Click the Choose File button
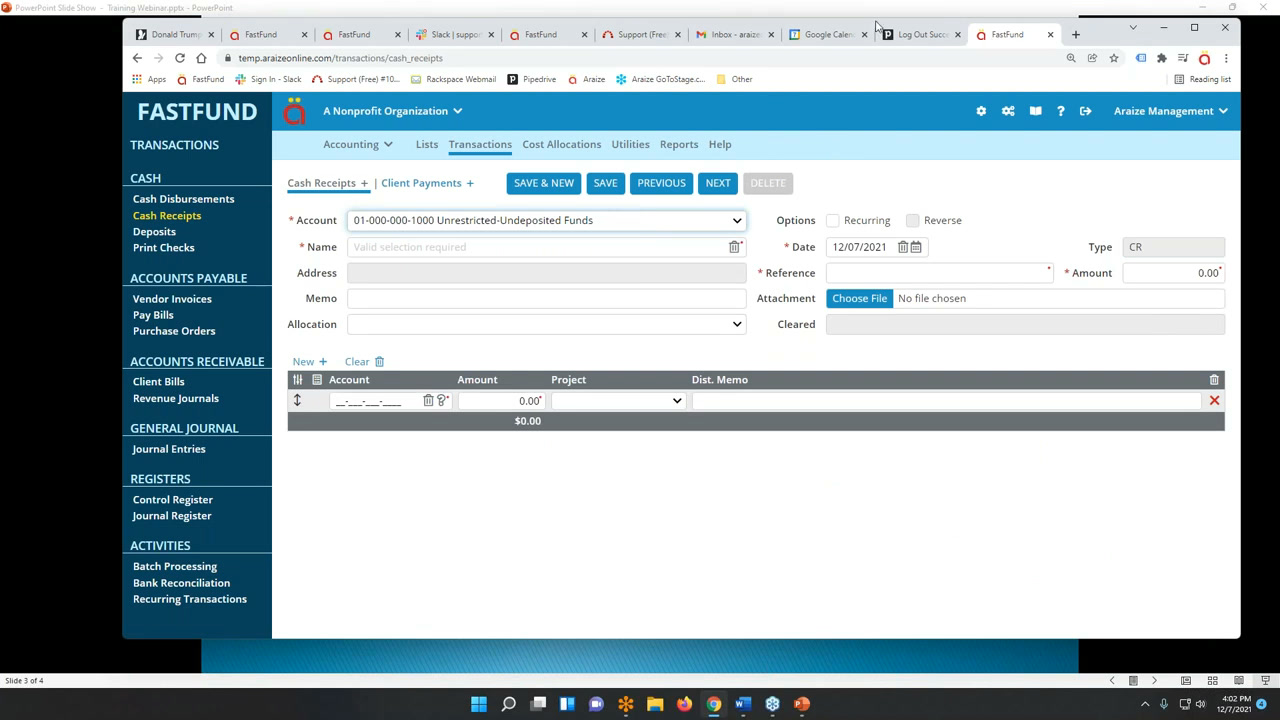This screenshot has height=720, width=1280. pos(860,298)
